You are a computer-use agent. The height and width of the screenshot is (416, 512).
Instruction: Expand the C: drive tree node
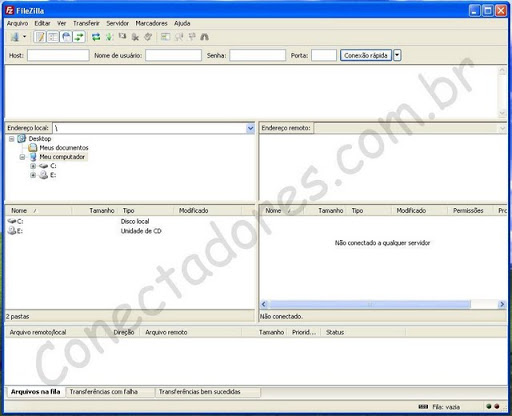point(33,166)
